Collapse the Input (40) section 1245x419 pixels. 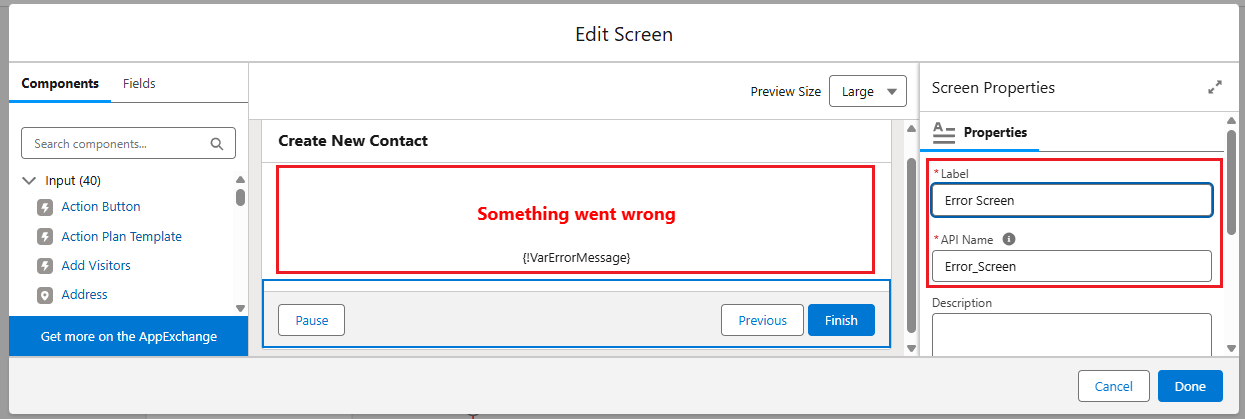point(29,181)
